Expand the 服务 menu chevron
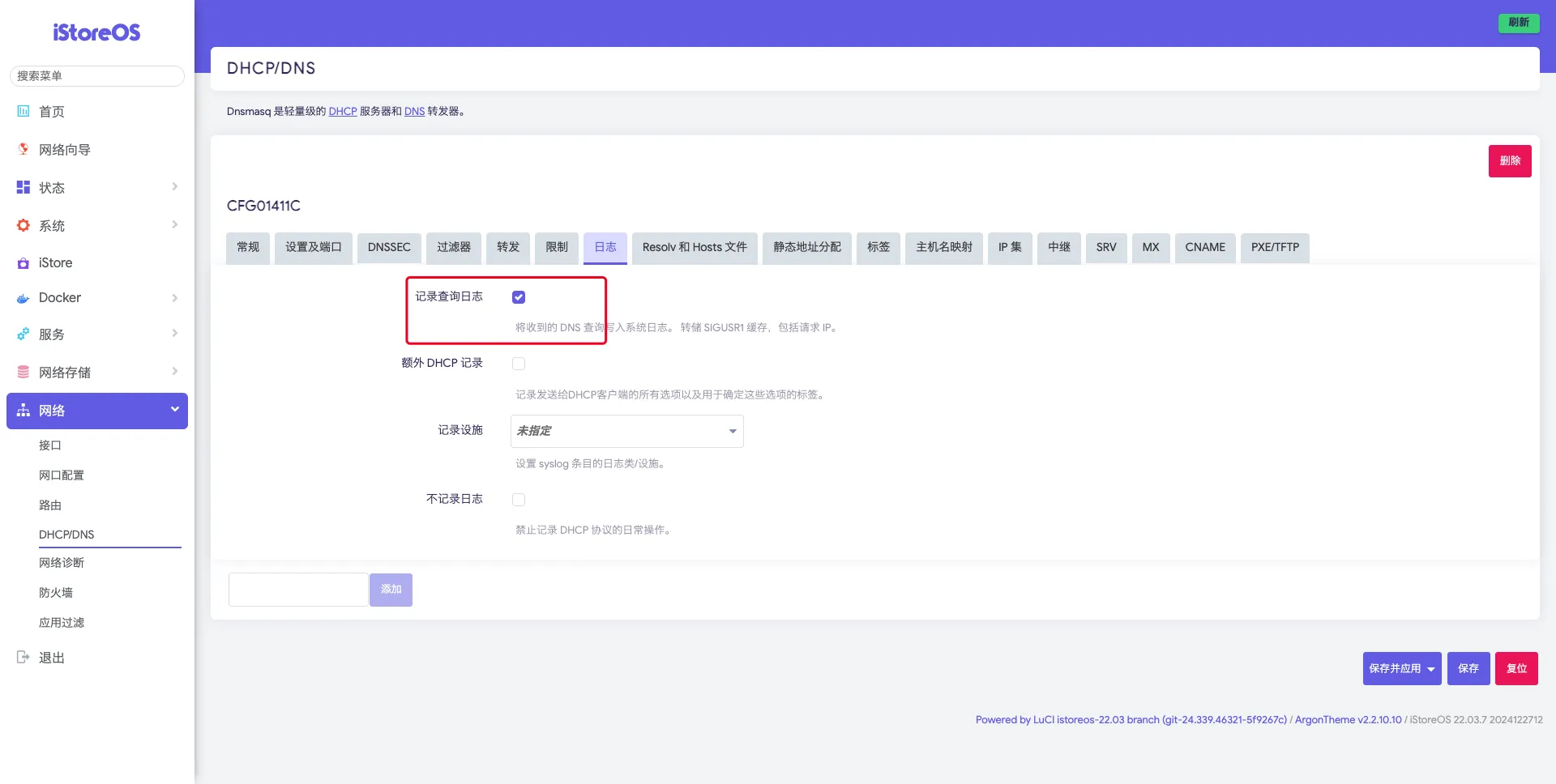Image resolution: width=1556 pixels, height=784 pixels. (x=174, y=334)
